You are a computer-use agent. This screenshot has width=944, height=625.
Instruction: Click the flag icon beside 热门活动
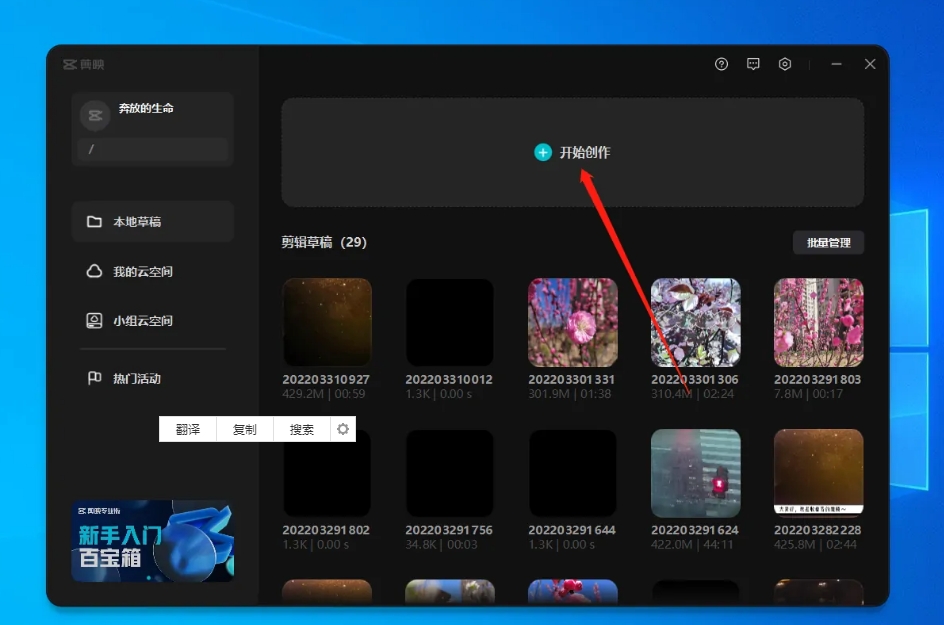[x=94, y=378]
